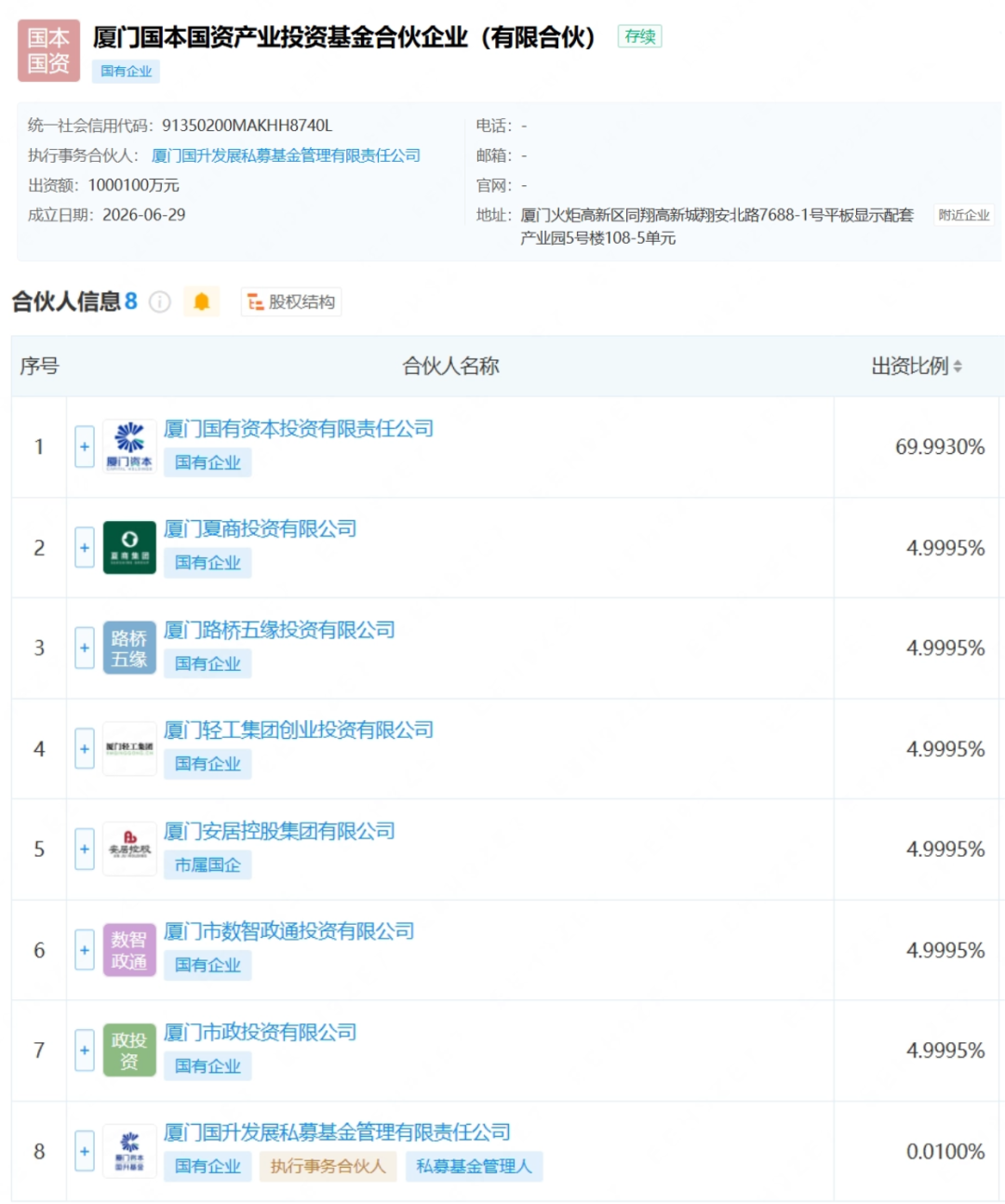Sort by the 出资比例 column arrows
1005x1204 pixels.
[958, 367]
